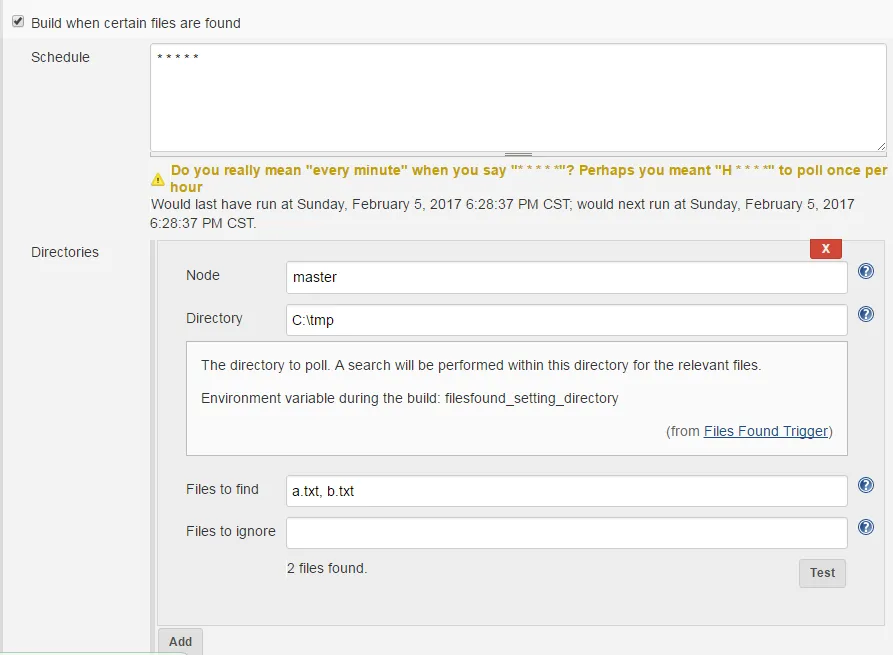Toggle help for the Directory field
893x655 pixels.
866,314
